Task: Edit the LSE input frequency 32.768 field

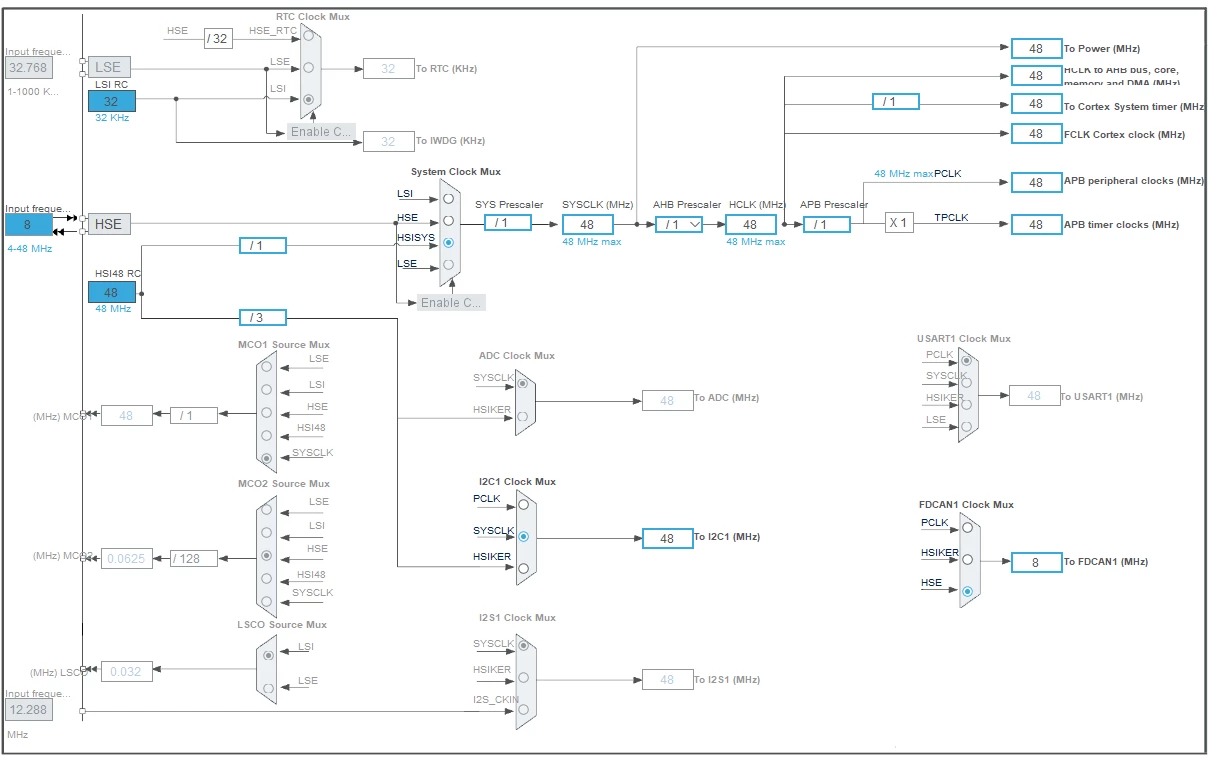Action: coord(28,67)
